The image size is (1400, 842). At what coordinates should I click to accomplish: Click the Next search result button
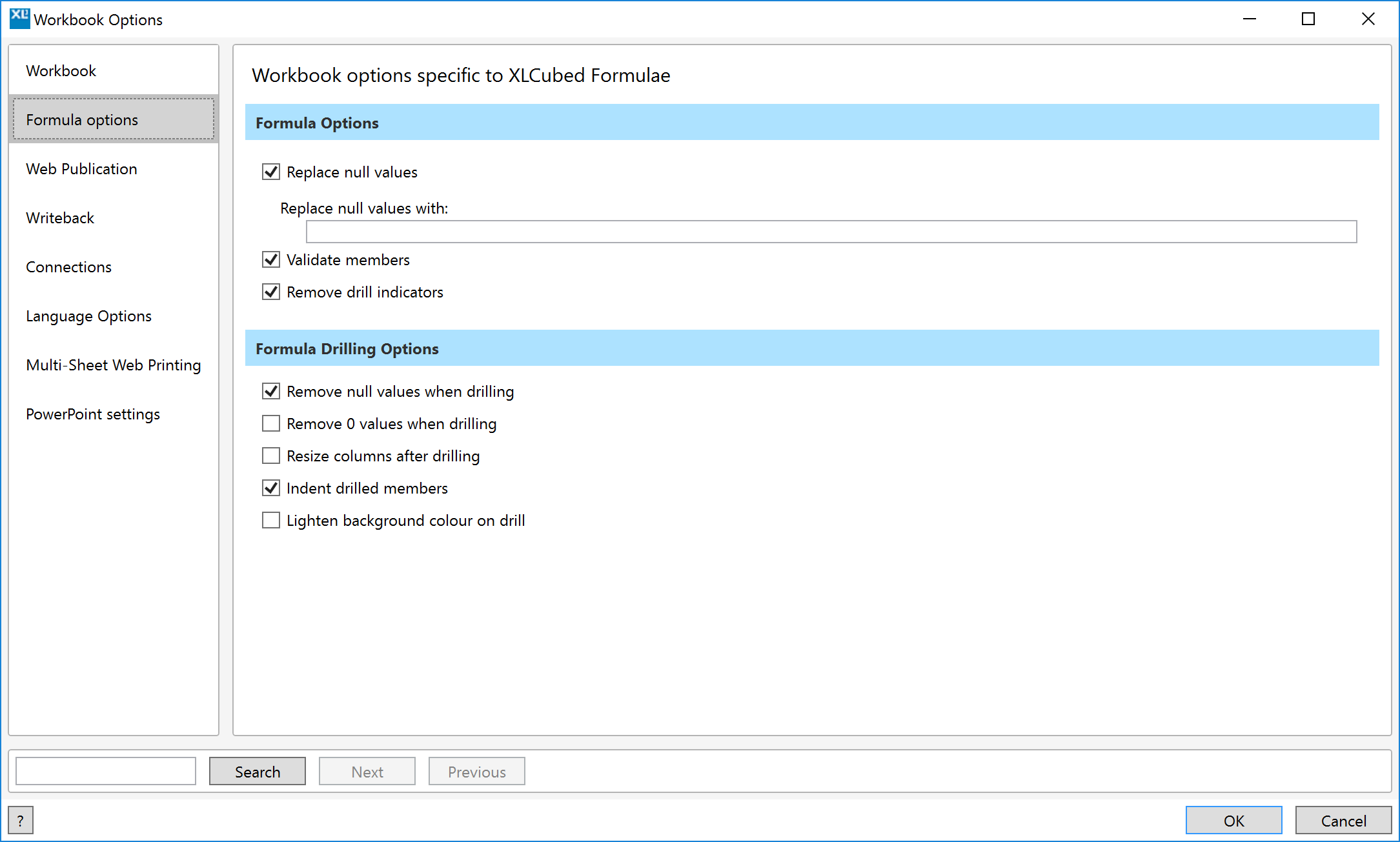pos(367,772)
